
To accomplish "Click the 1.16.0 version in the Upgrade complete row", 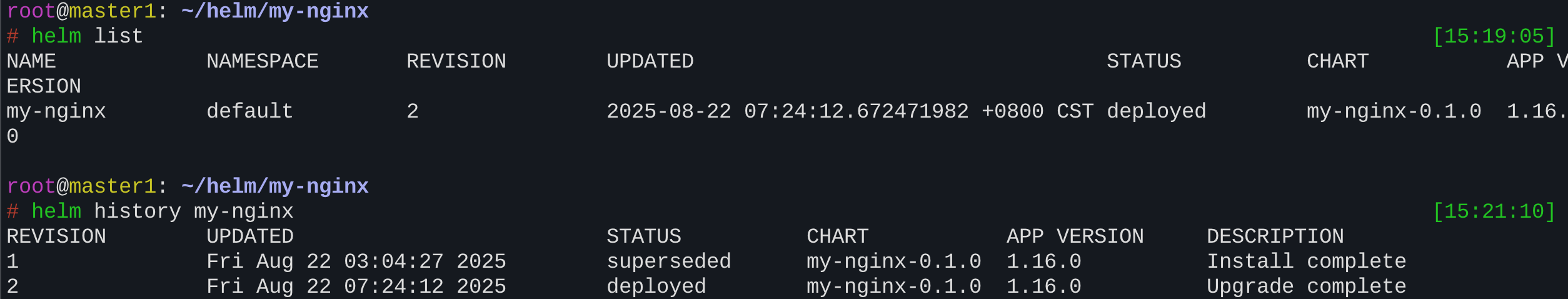I will click(1043, 286).
